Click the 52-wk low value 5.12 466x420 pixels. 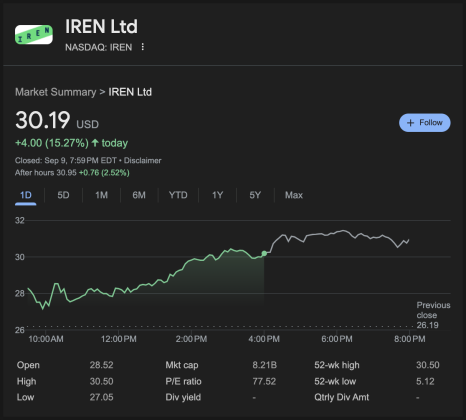[425, 381]
